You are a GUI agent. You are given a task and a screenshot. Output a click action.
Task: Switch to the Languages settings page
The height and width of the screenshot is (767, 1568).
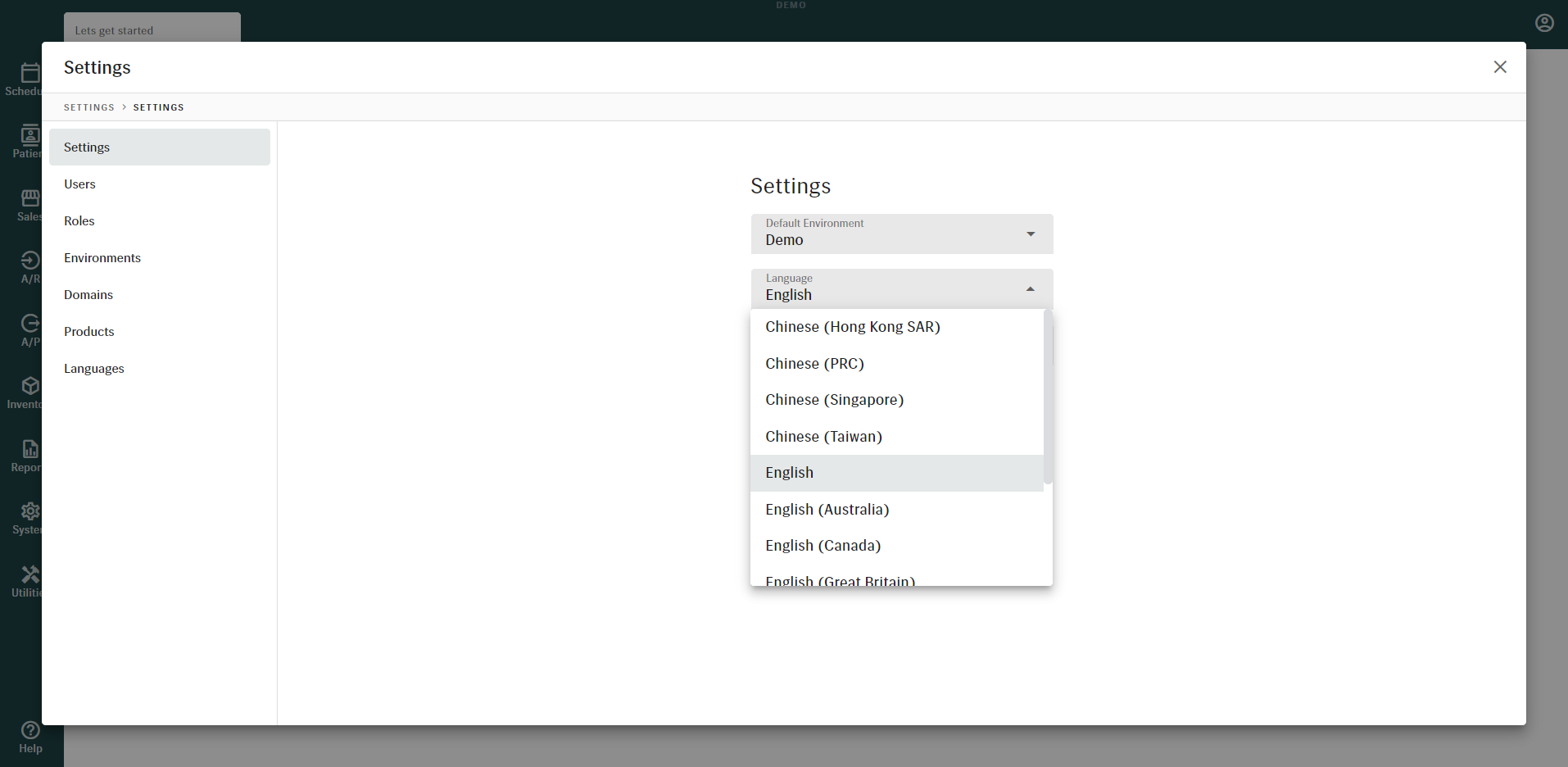[x=94, y=369]
